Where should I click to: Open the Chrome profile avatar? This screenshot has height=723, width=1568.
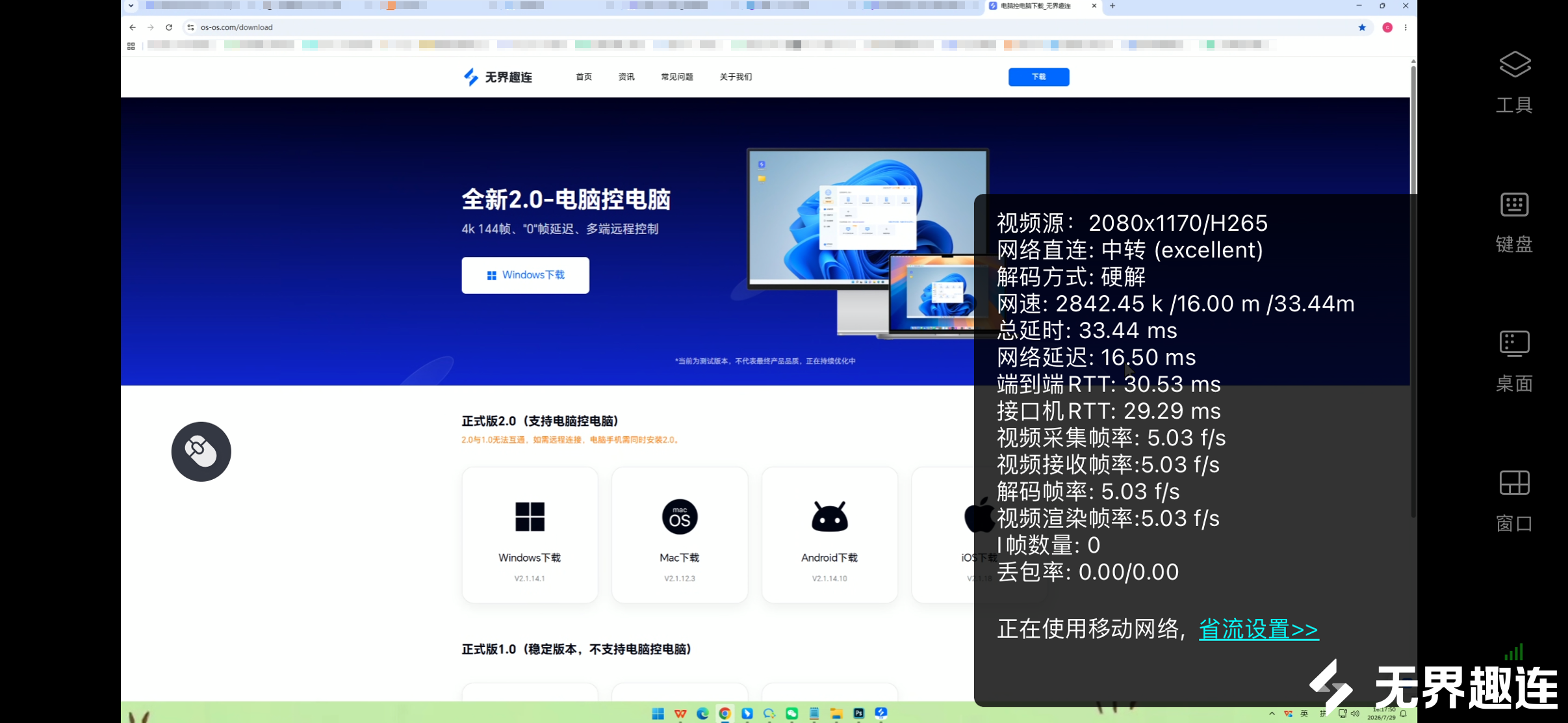(1387, 27)
